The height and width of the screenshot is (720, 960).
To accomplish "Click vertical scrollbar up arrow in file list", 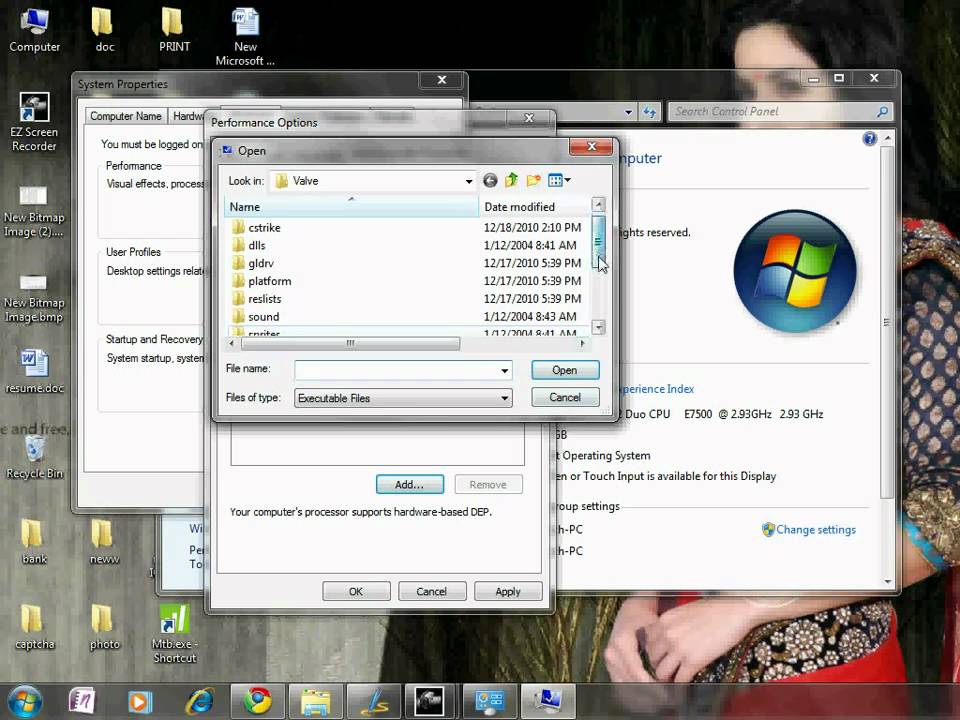I will [x=598, y=205].
